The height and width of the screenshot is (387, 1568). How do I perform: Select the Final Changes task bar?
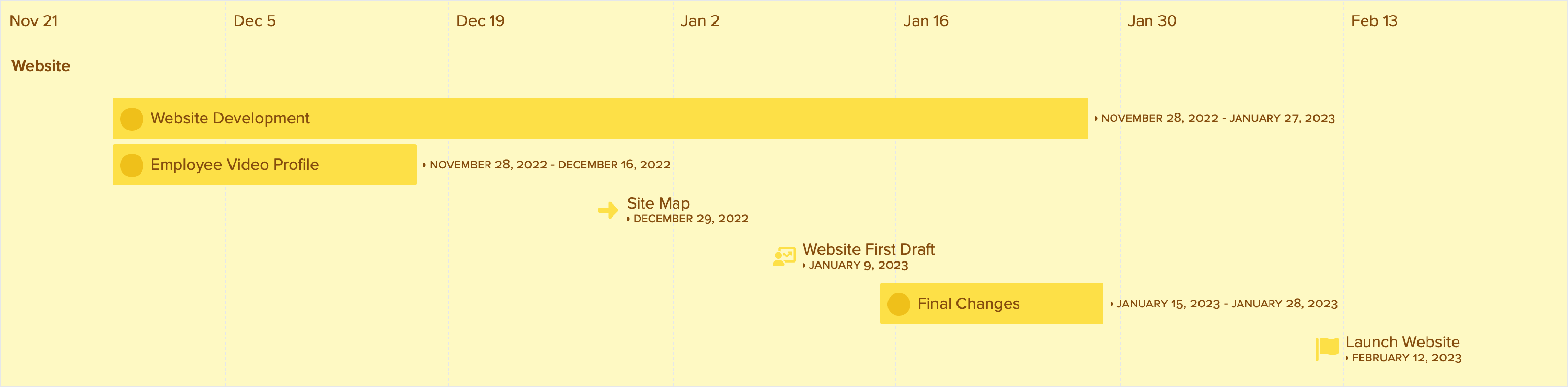tap(991, 303)
